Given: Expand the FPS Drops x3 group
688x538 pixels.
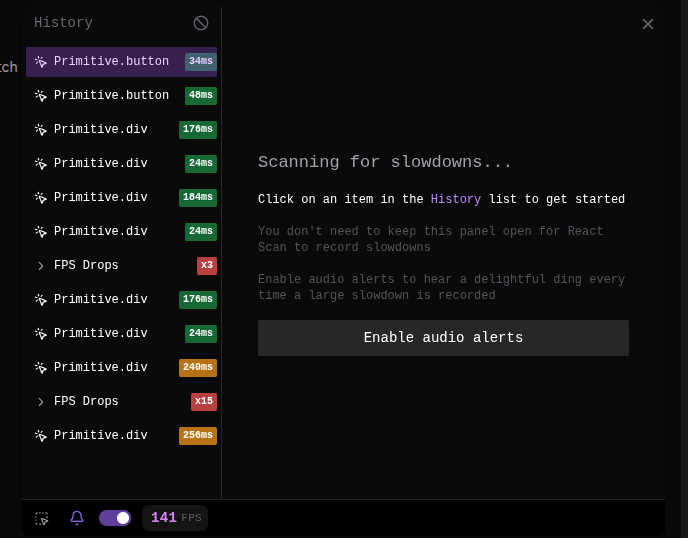Looking at the screenshot, I should coord(121,265).
